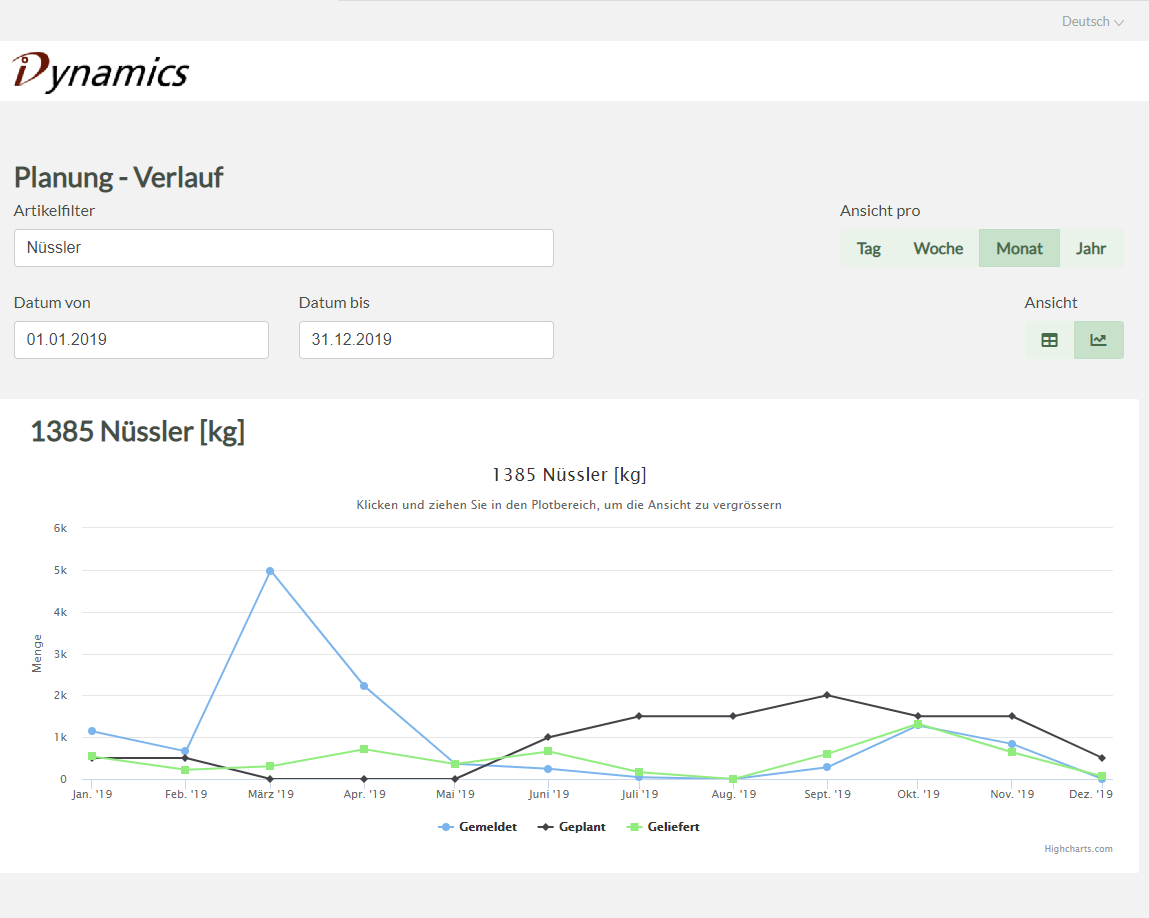The width and height of the screenshot is (1149, 918).
Task: Open the Datum von date field
Action: [x=141, y=340]
